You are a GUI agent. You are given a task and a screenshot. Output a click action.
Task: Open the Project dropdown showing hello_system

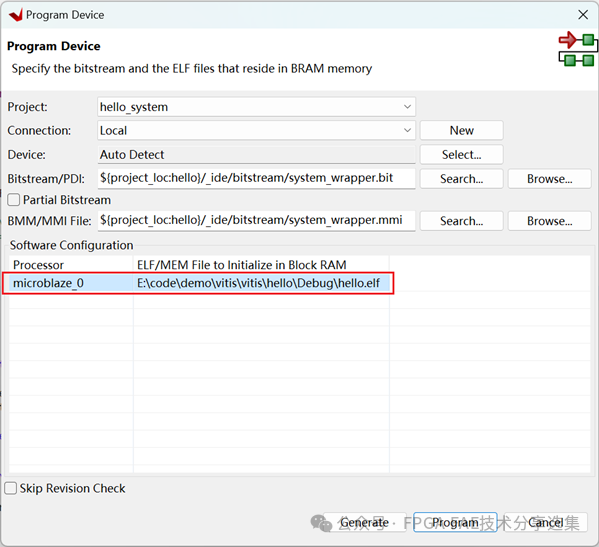pyautogui.click(x=256, y=107)
